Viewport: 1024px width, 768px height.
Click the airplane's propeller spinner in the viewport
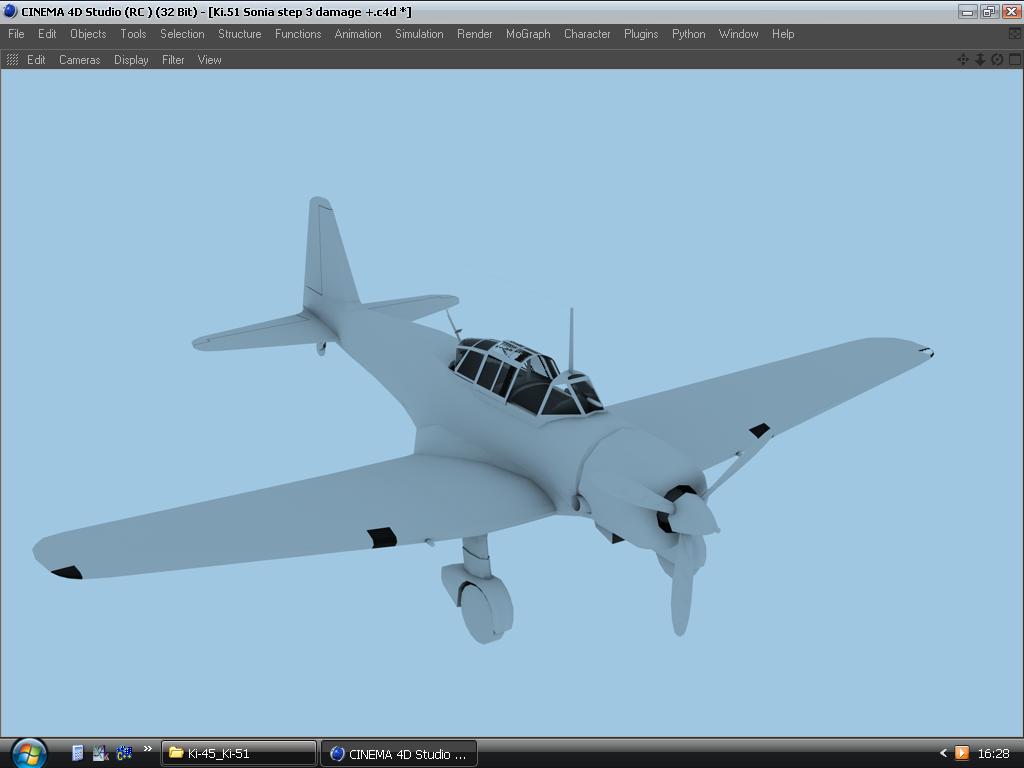click(x=693, y=515)
